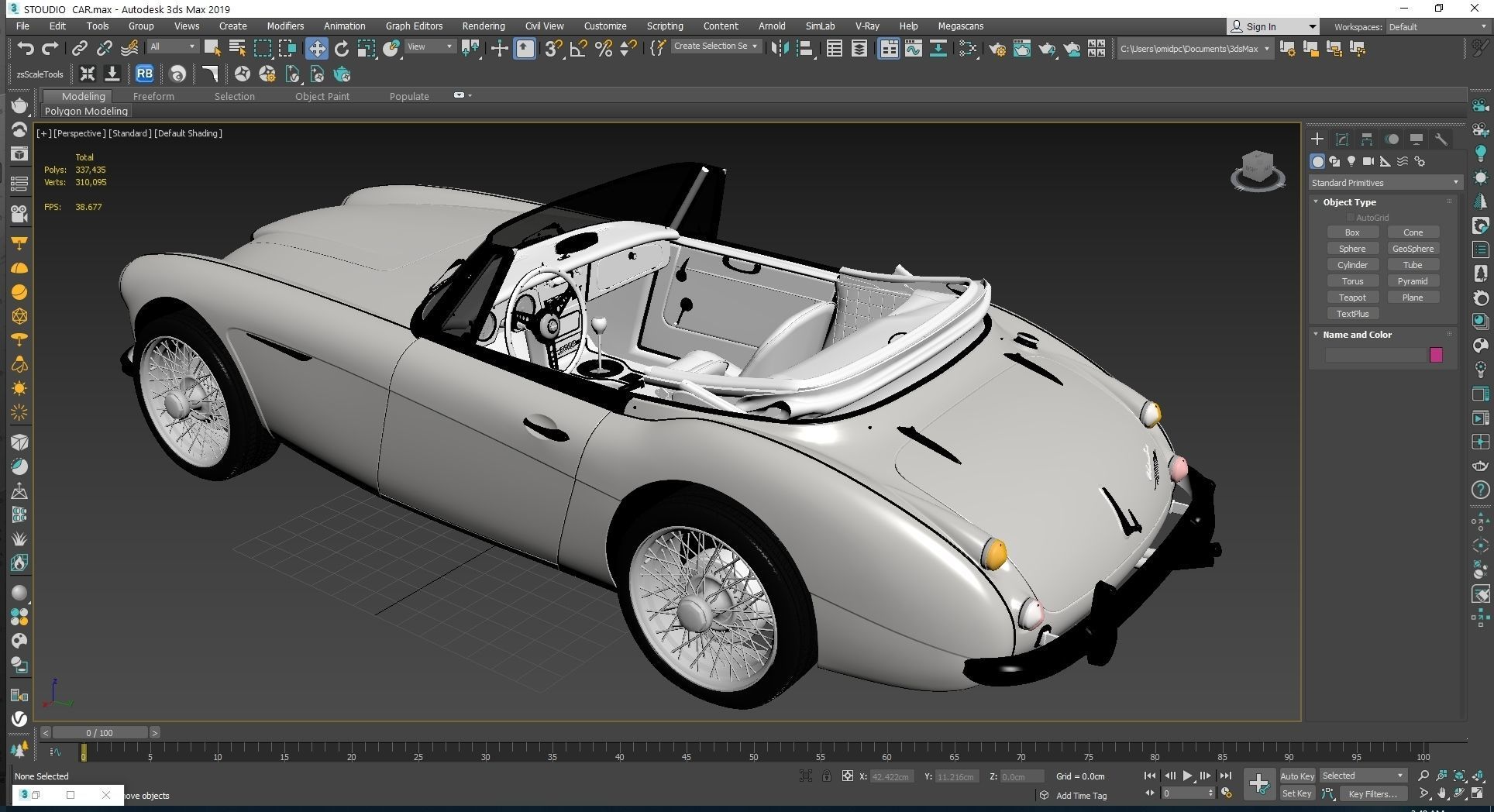Go to the end frame button
Screen dimensions: 1494x812
(1225, 776)
